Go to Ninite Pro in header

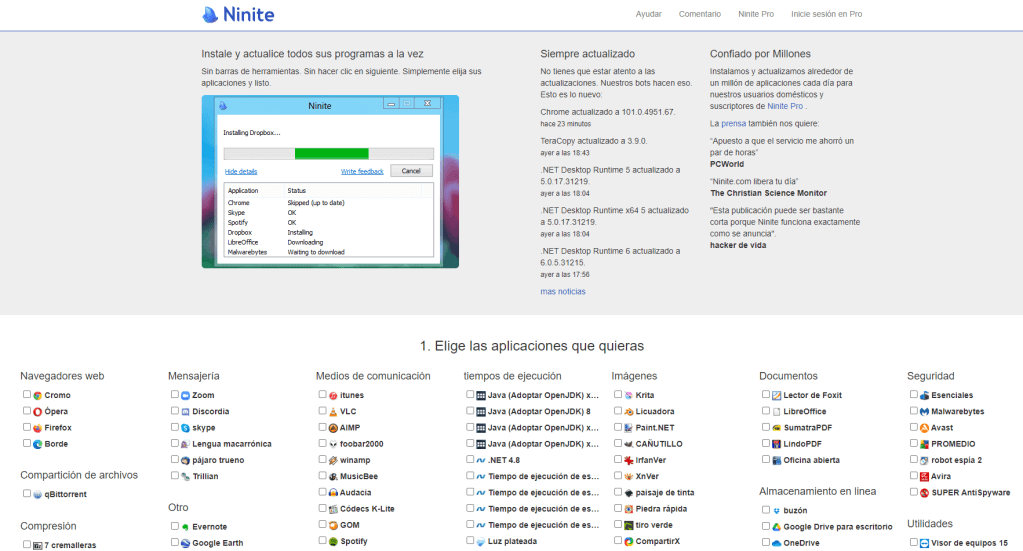tap(756, 14)
